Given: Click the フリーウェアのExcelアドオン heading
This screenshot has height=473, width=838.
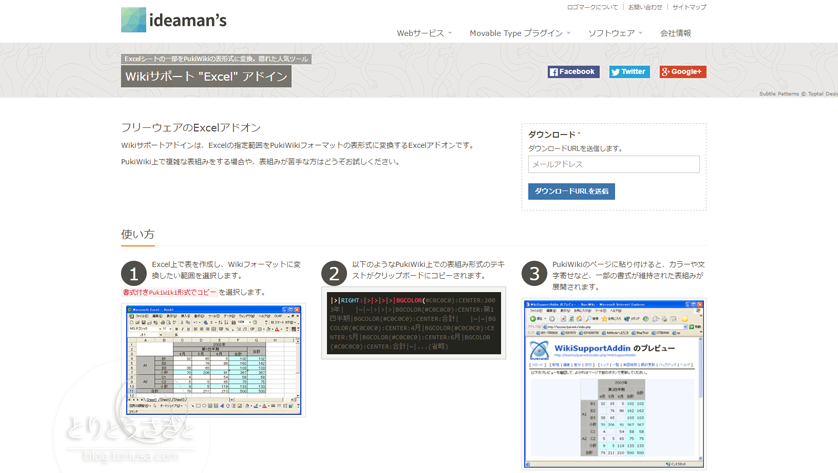Looking at the screenshot, I should click(x=191, y=128).
